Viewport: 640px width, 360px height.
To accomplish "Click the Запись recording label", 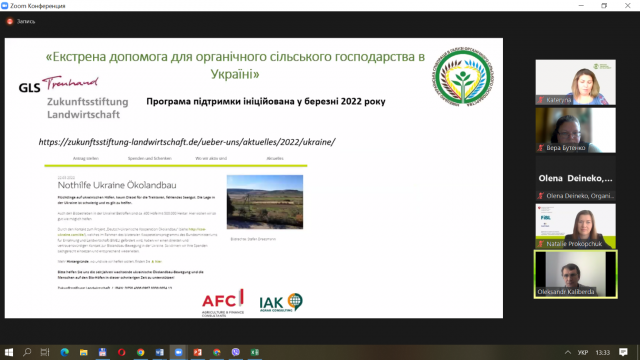I will pos(26,21).
